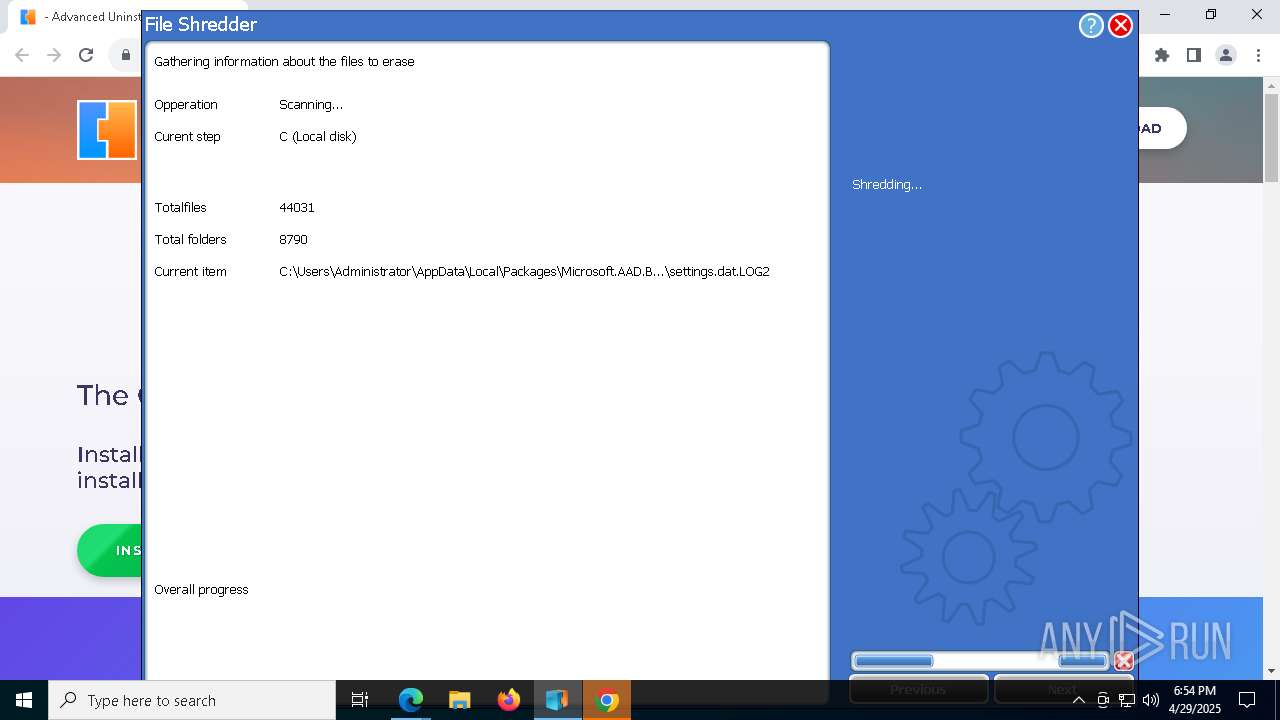
Task: Click the green INSTALL button on webpage
Action: [x=110, y=550]
